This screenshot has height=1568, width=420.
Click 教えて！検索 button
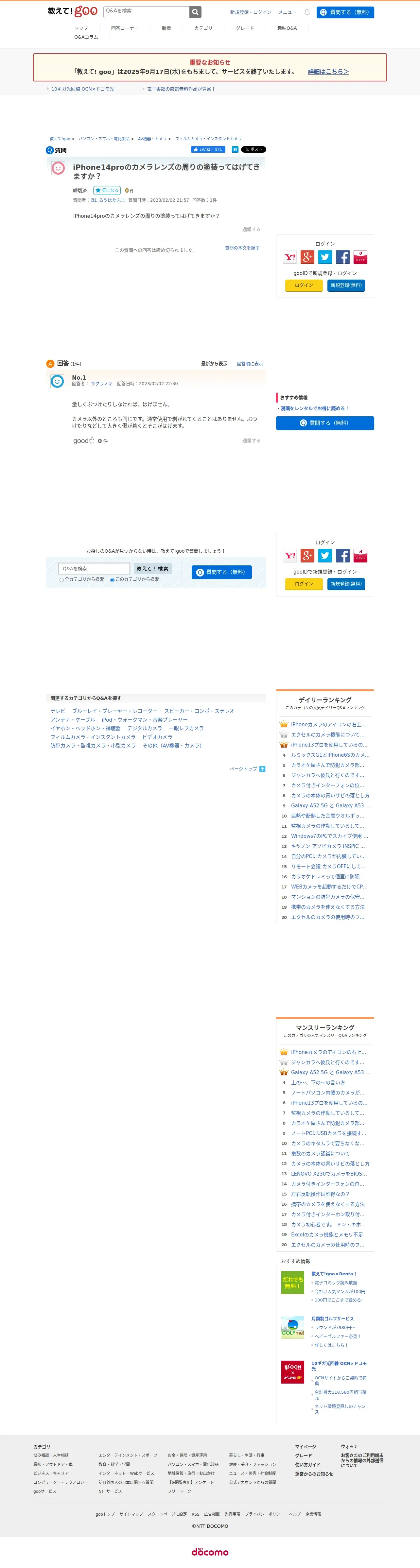(152, 569)
